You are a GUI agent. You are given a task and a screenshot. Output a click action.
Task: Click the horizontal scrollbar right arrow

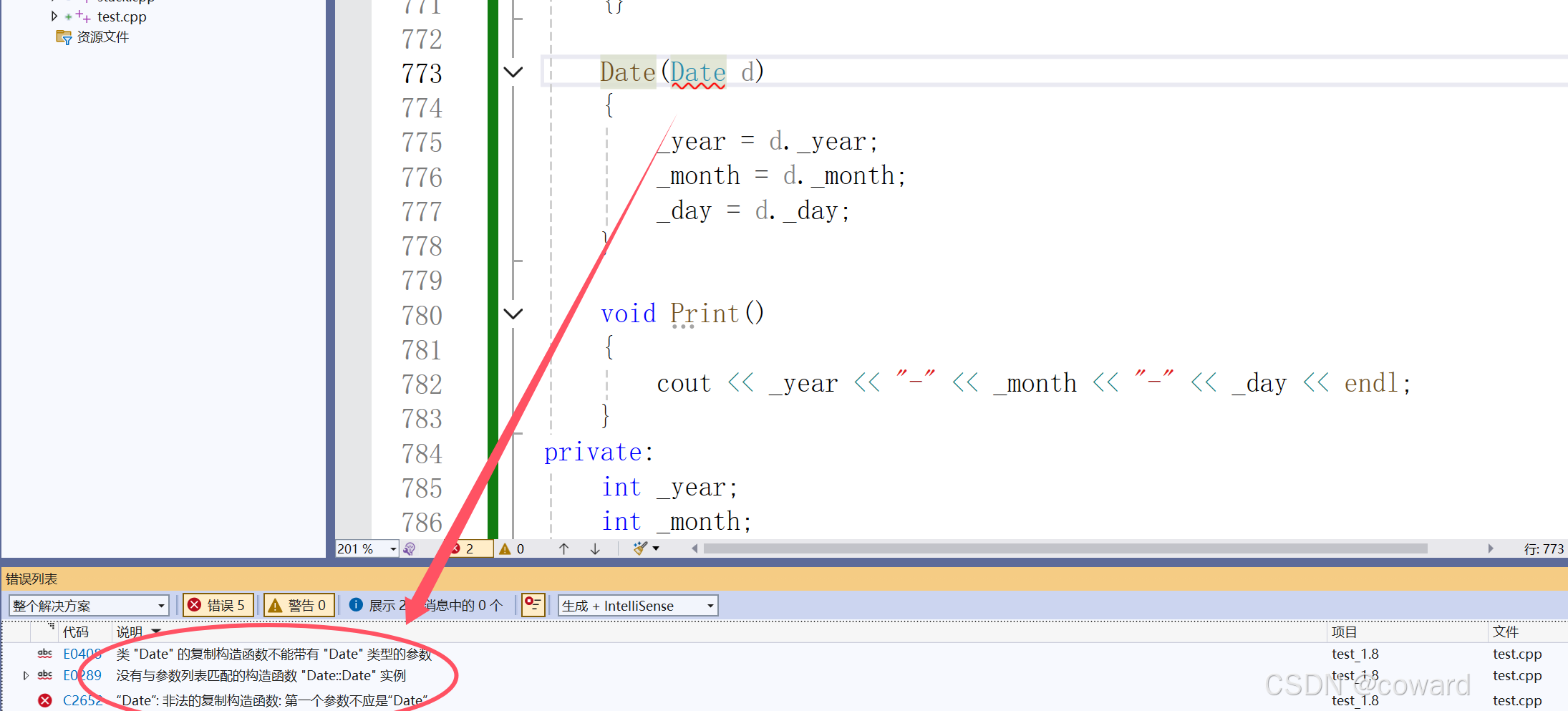(1491, 548)
